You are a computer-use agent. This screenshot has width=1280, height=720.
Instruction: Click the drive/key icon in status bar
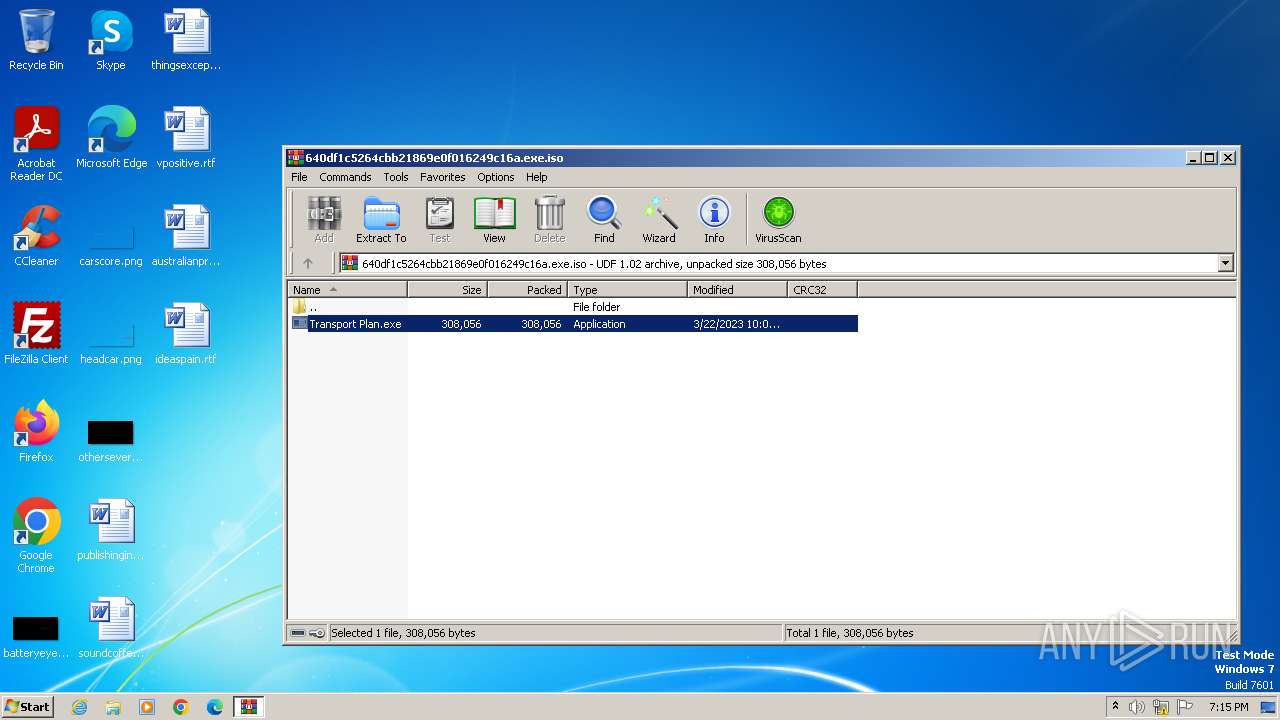pos(307,633)
